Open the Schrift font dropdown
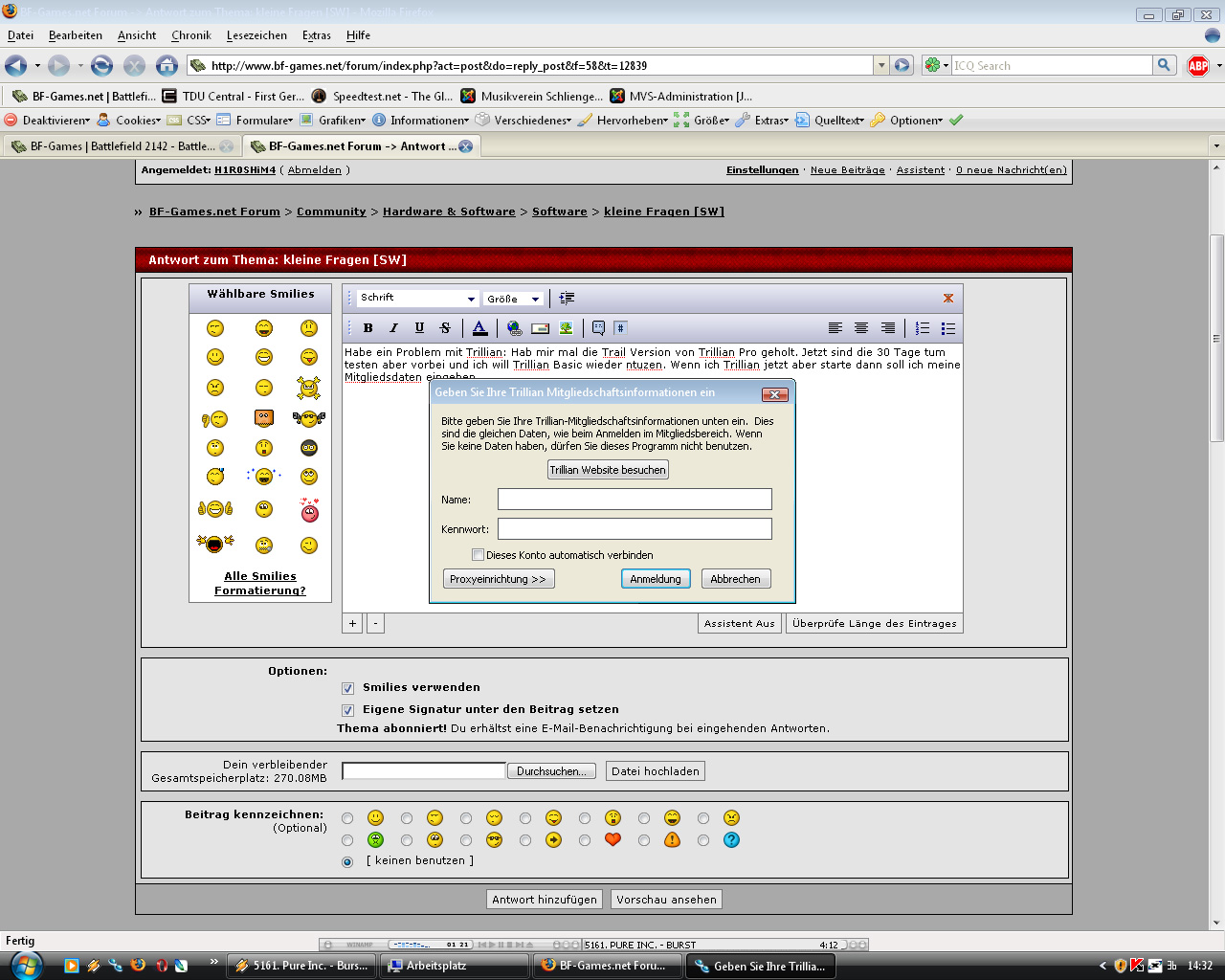The image size is (1225, 980). (x=417, y=299)
